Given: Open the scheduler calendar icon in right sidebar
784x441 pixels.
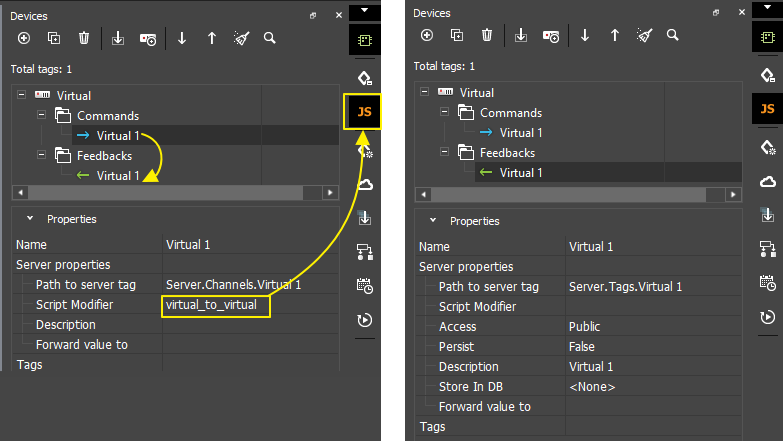Looking at the screenshot, I should point(768,283).
